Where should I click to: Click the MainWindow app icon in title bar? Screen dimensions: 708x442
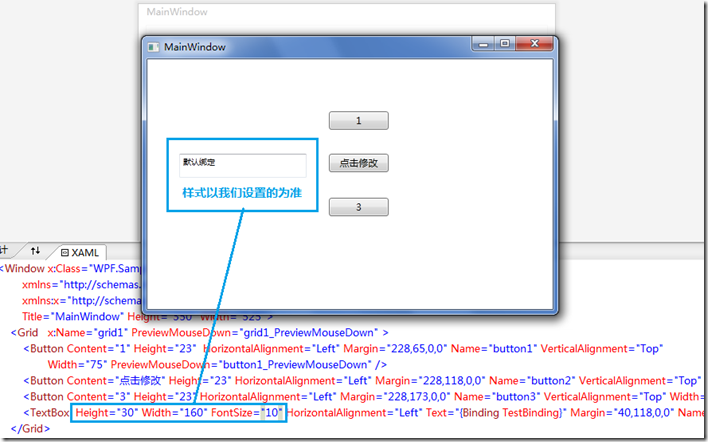click(154, 47)
